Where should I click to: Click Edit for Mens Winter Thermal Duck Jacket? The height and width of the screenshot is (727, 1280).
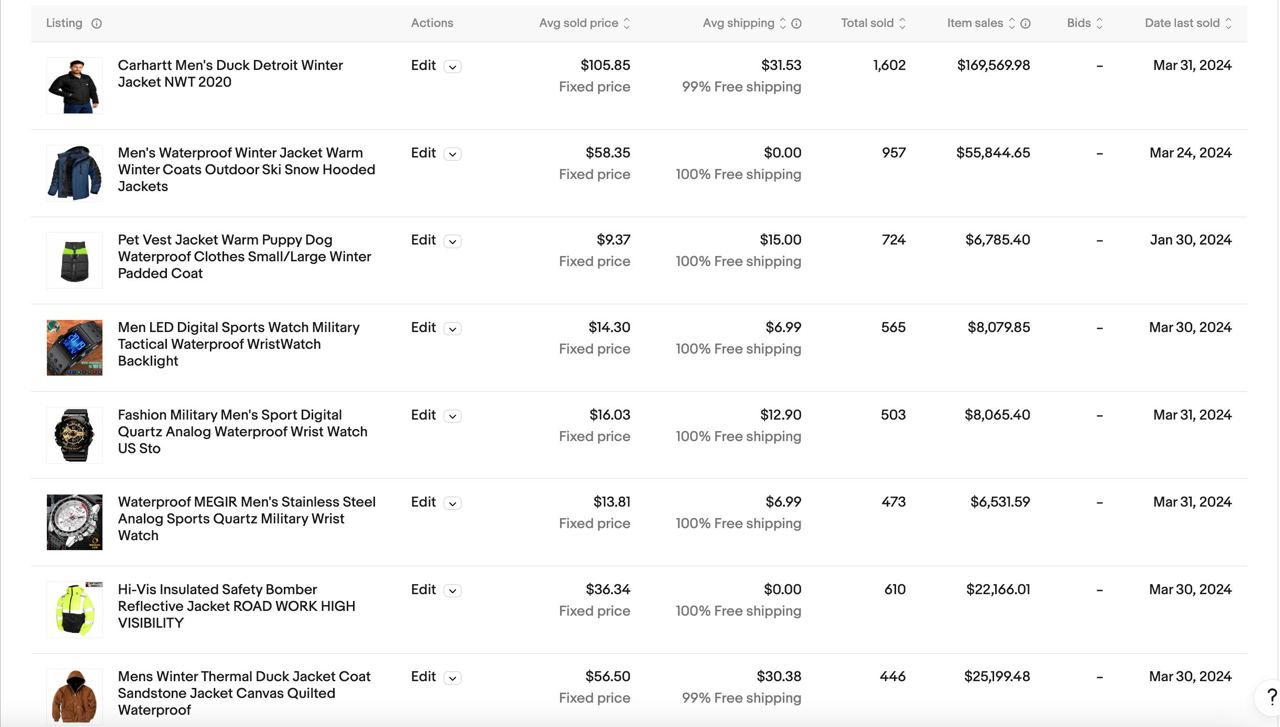[423, 676]
